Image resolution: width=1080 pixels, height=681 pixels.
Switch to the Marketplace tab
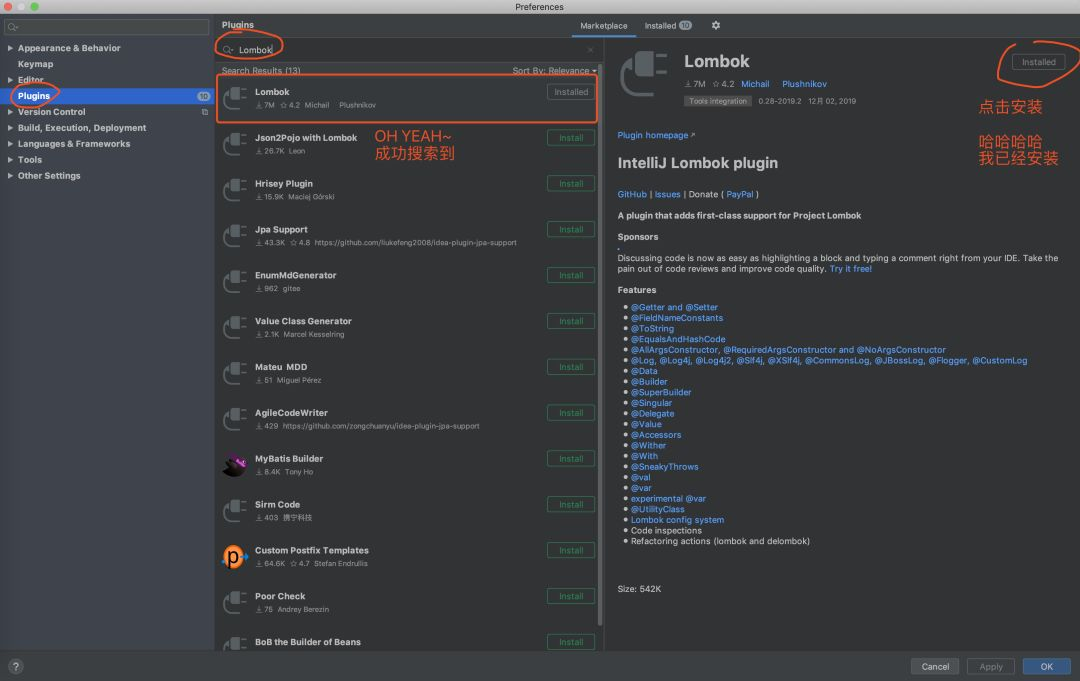click(x=603, y=25)
